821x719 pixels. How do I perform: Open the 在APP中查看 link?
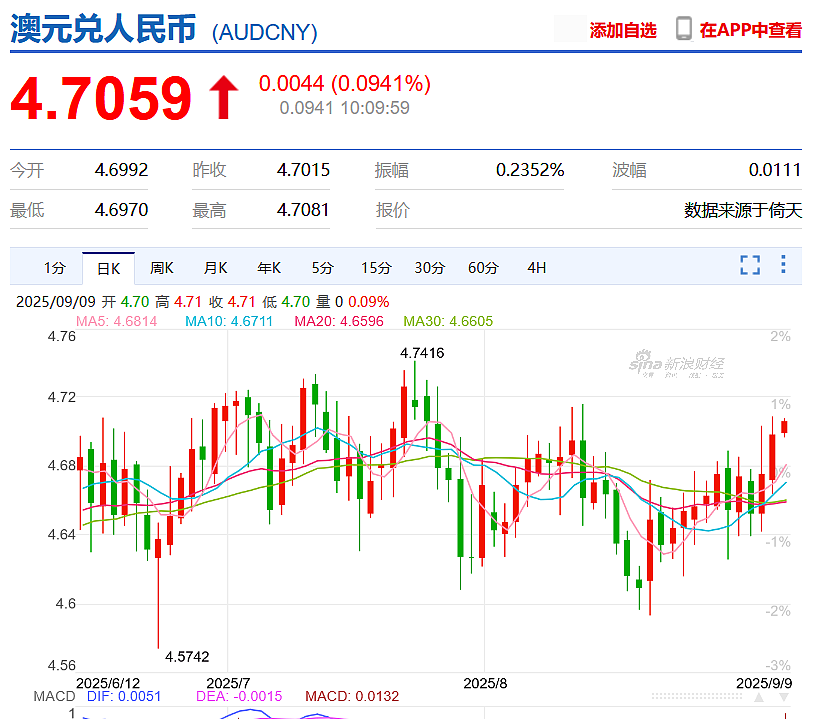(750, 30)
